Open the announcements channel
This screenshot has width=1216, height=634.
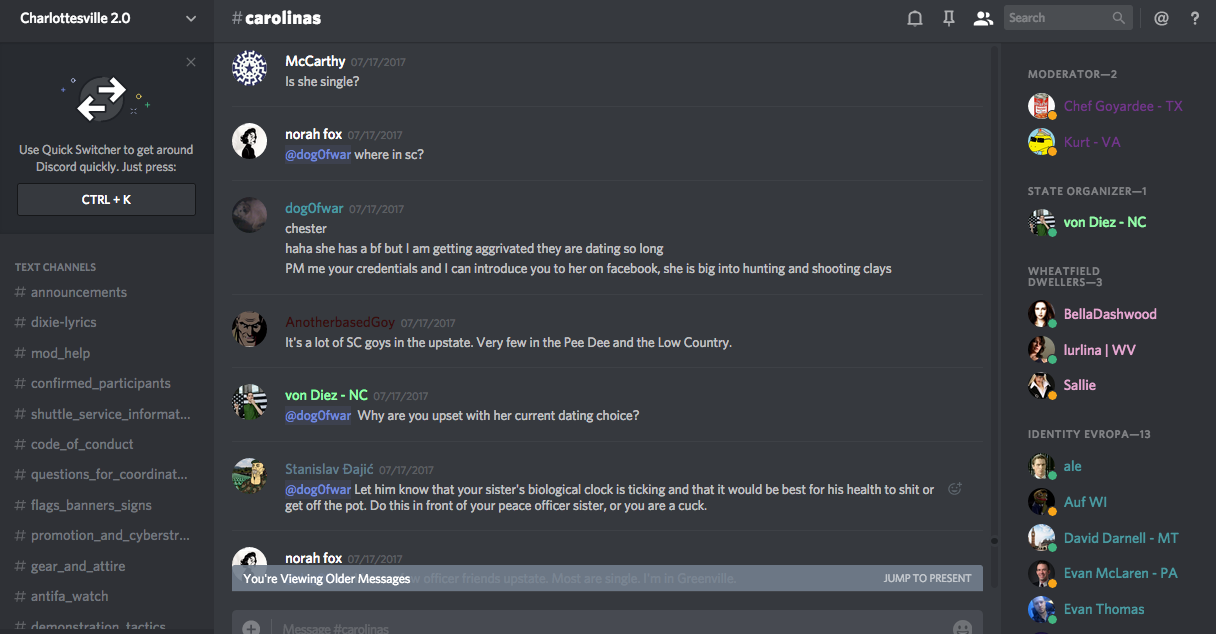click(x=79, y=292)
